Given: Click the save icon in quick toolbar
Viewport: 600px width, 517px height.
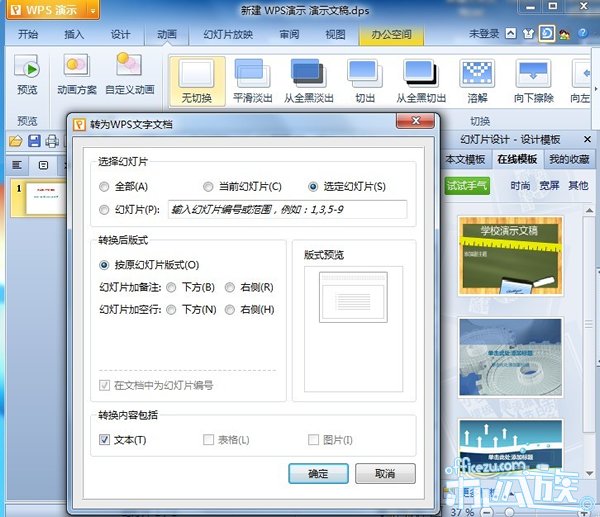Looking at the screenshot, I should click(x=35, y=141).
